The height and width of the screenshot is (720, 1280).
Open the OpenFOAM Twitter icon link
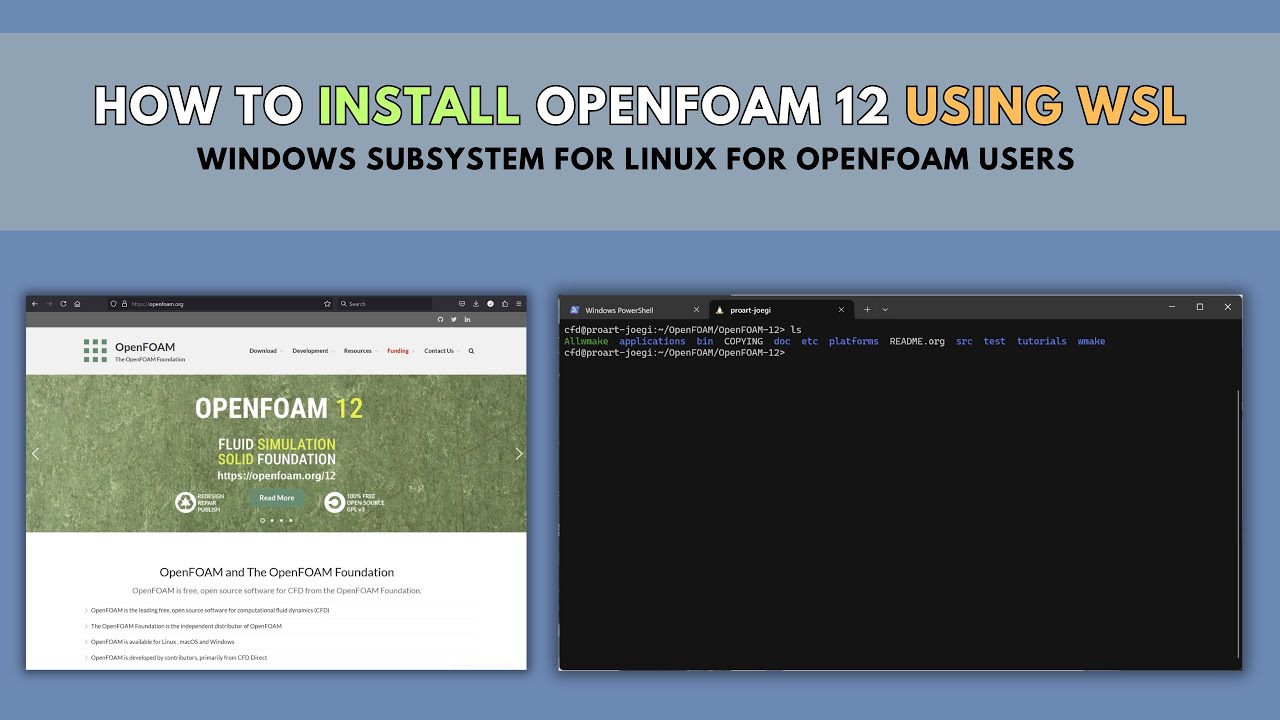coord(454,319)
